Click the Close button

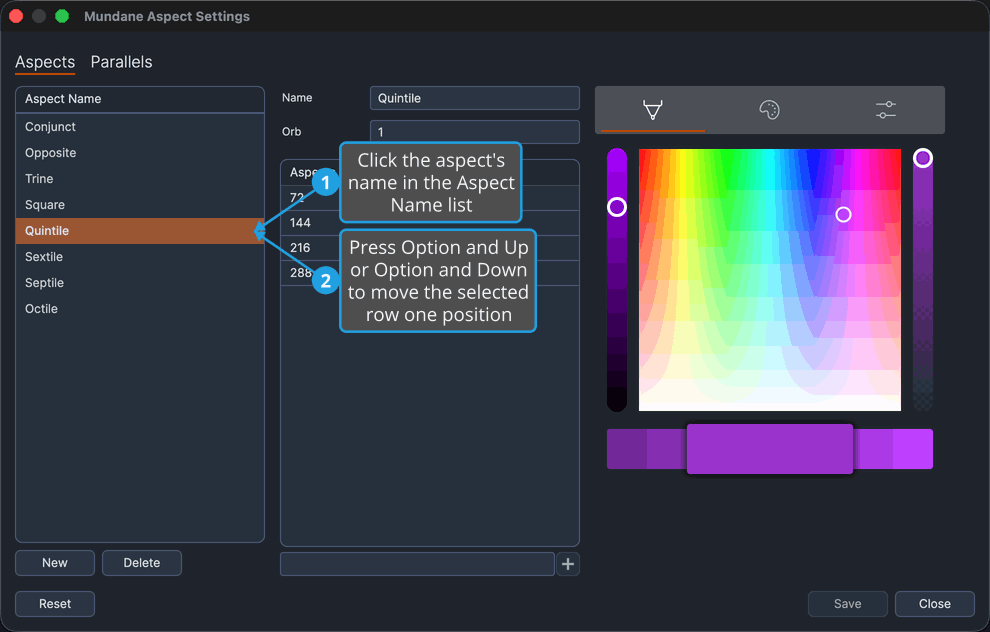(x=934, y=604)
